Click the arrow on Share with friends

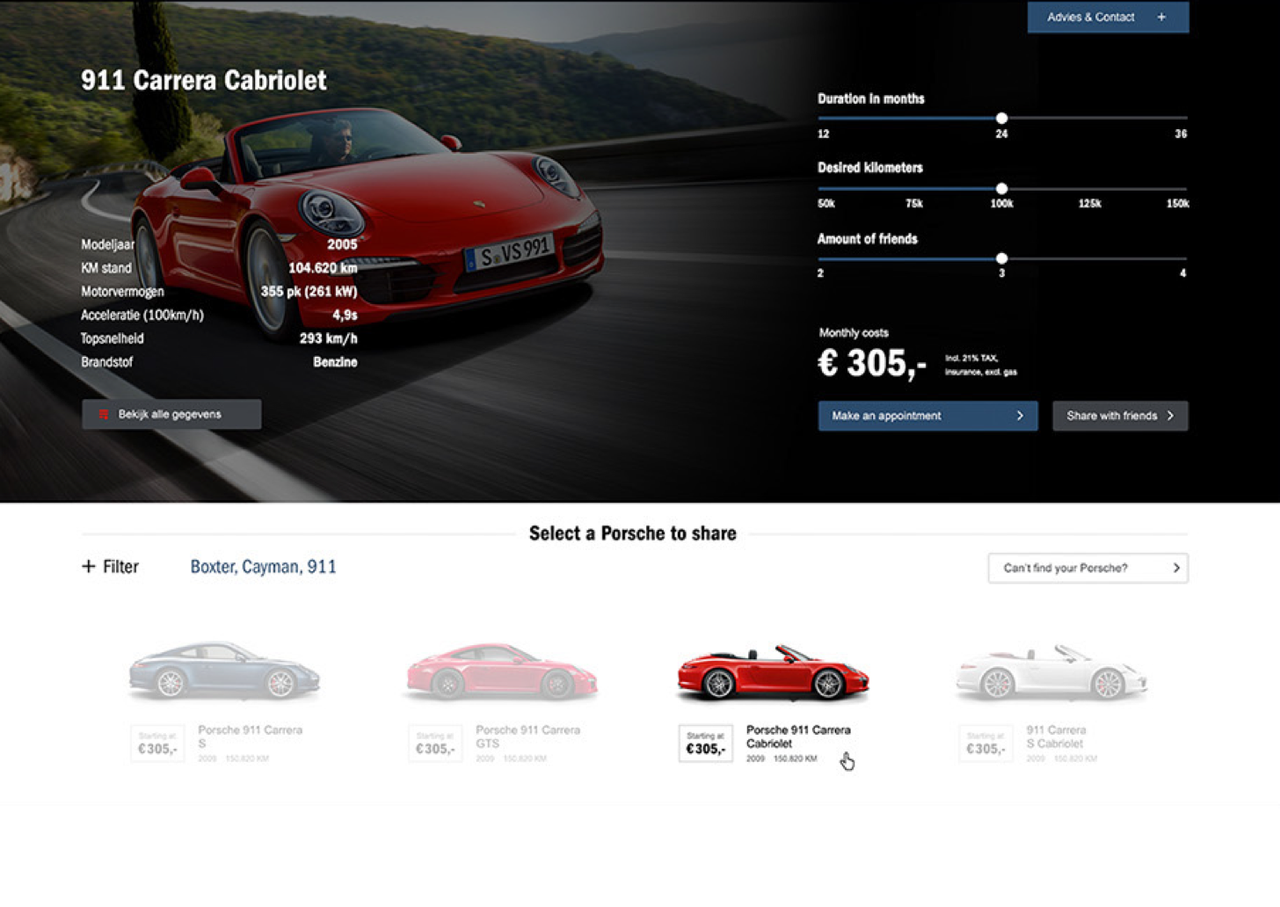(x=1170, y=416)
